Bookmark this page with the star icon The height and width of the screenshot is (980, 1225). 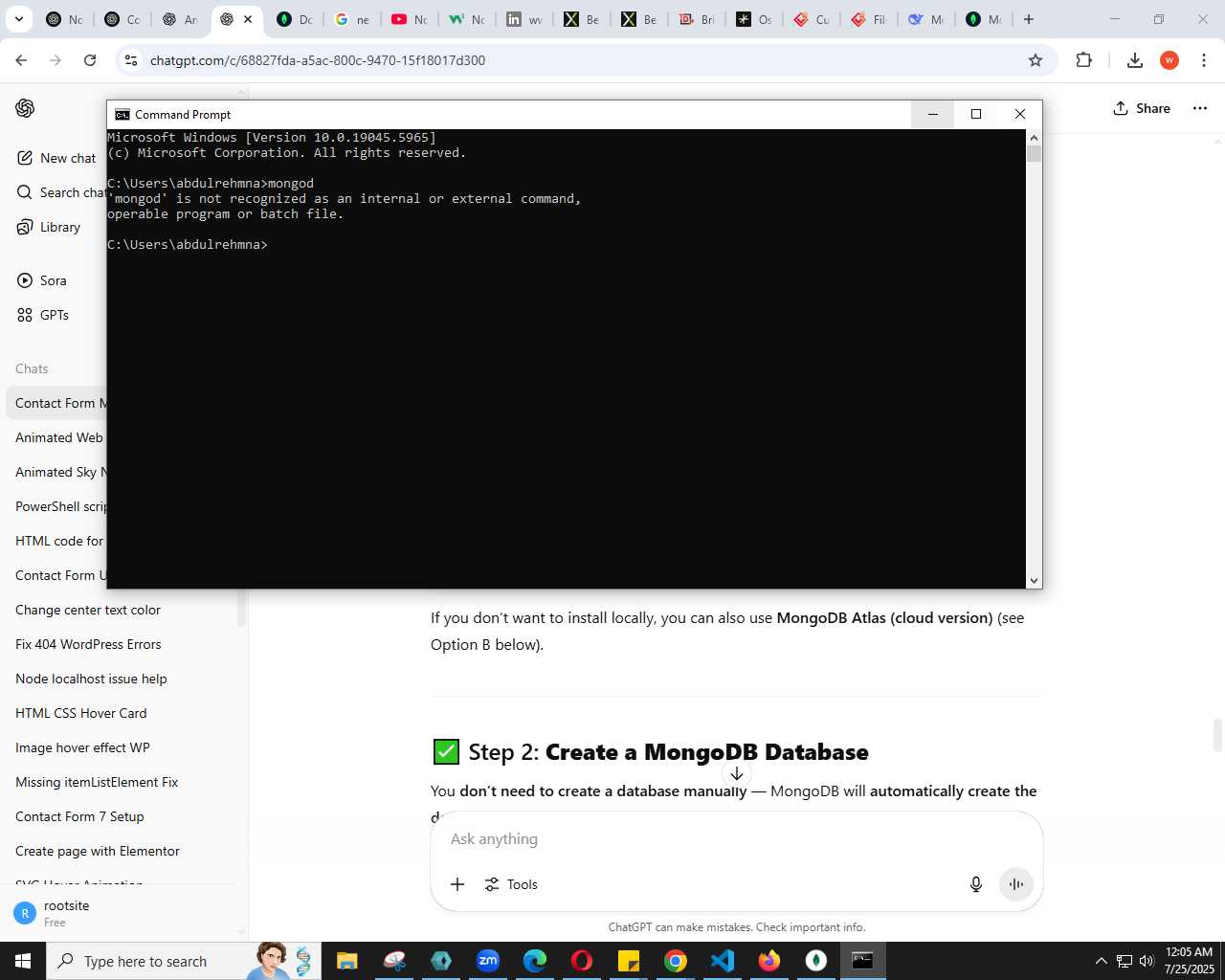pos(1036,60)
